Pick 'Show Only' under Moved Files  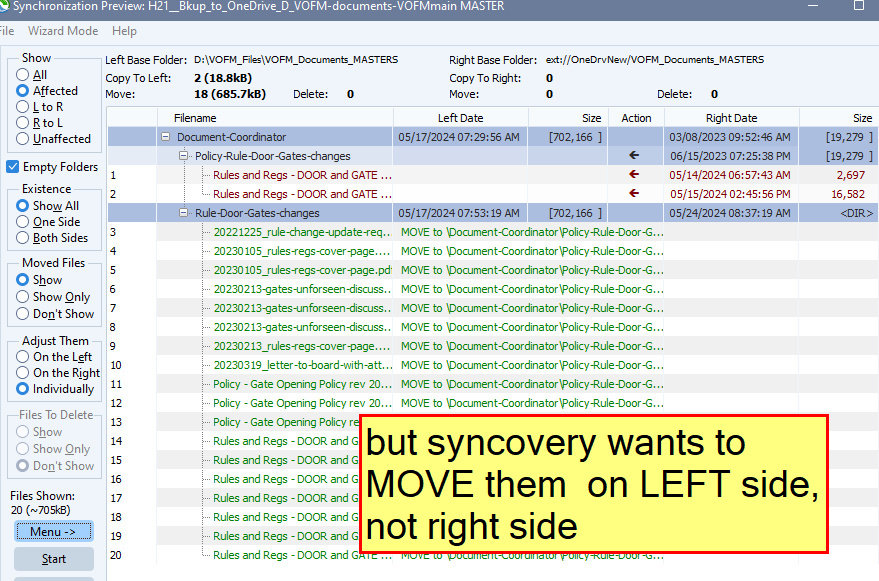[x=23, y=297]
